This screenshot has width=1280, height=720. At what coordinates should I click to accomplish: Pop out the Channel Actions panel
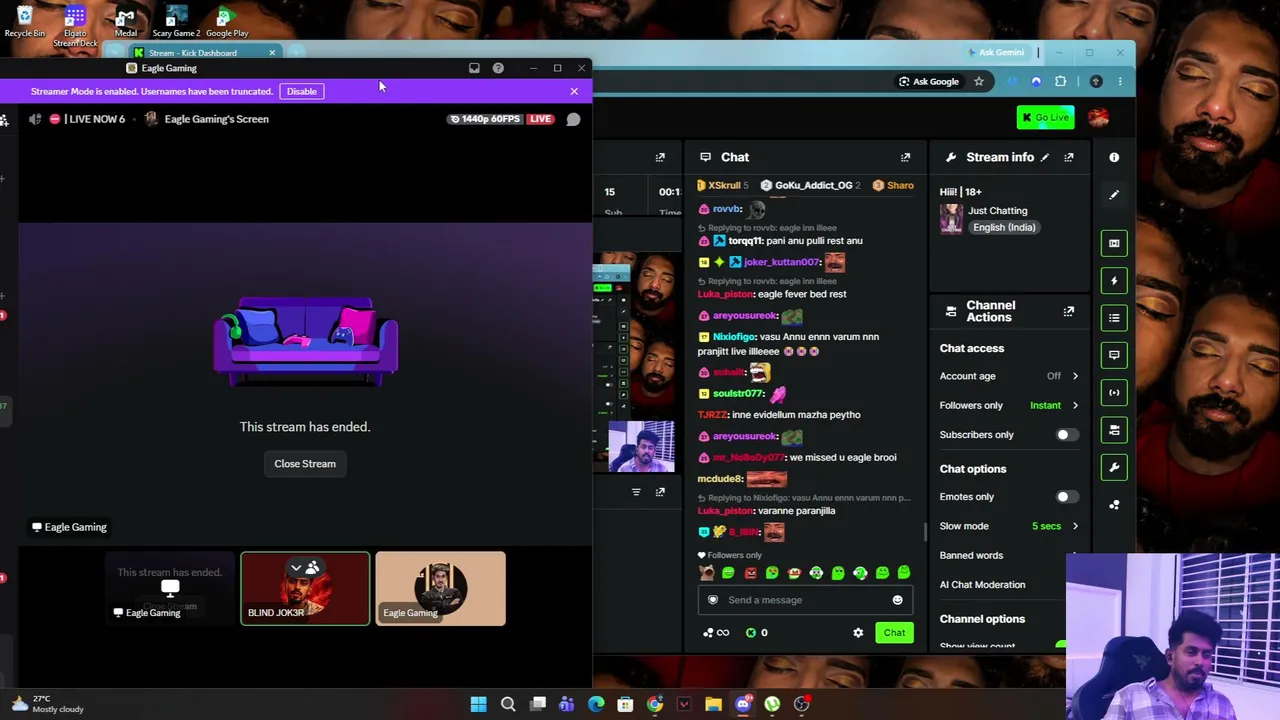[1069, 311]
